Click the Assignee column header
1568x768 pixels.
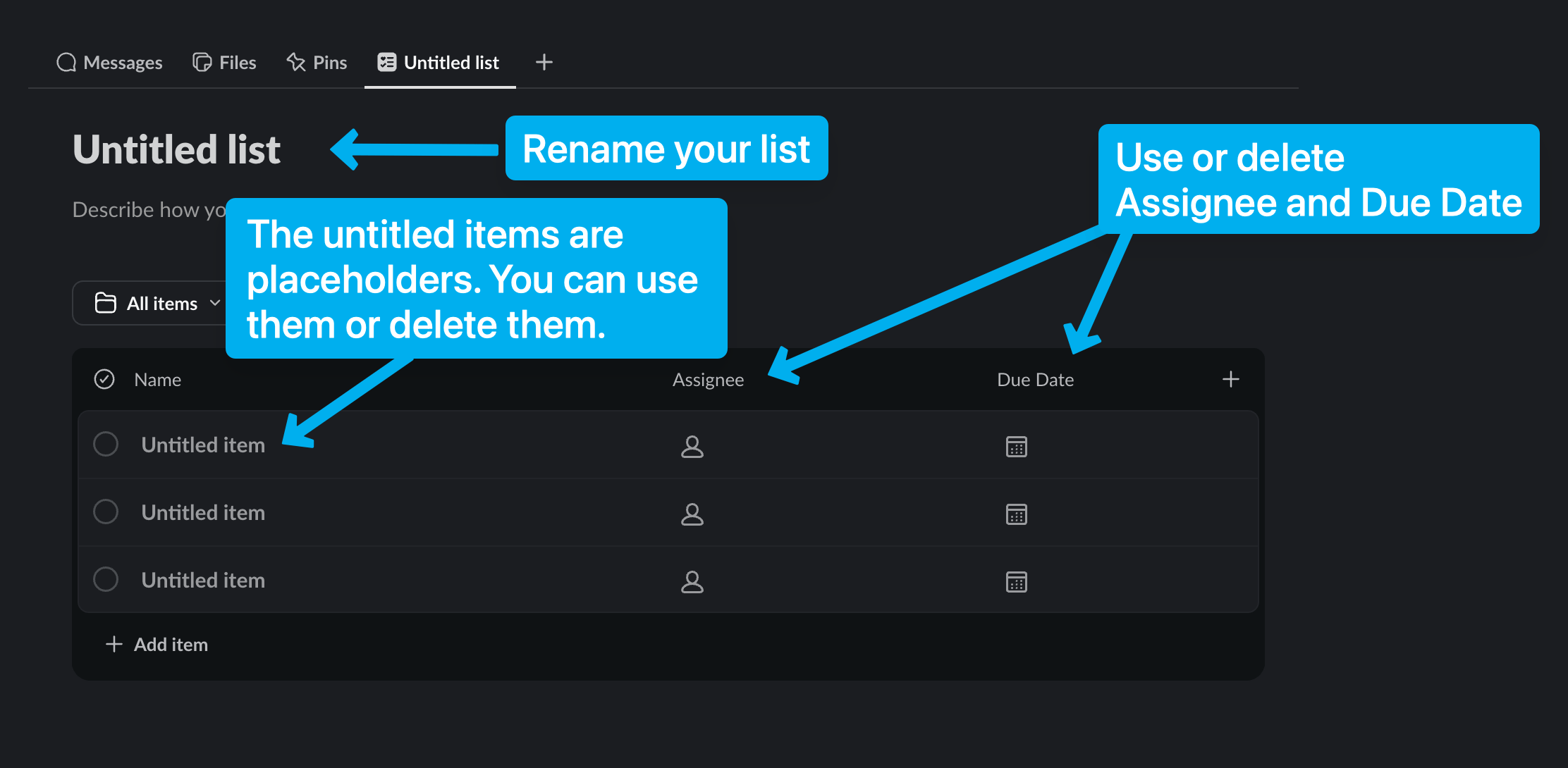(x=708, y=380)
